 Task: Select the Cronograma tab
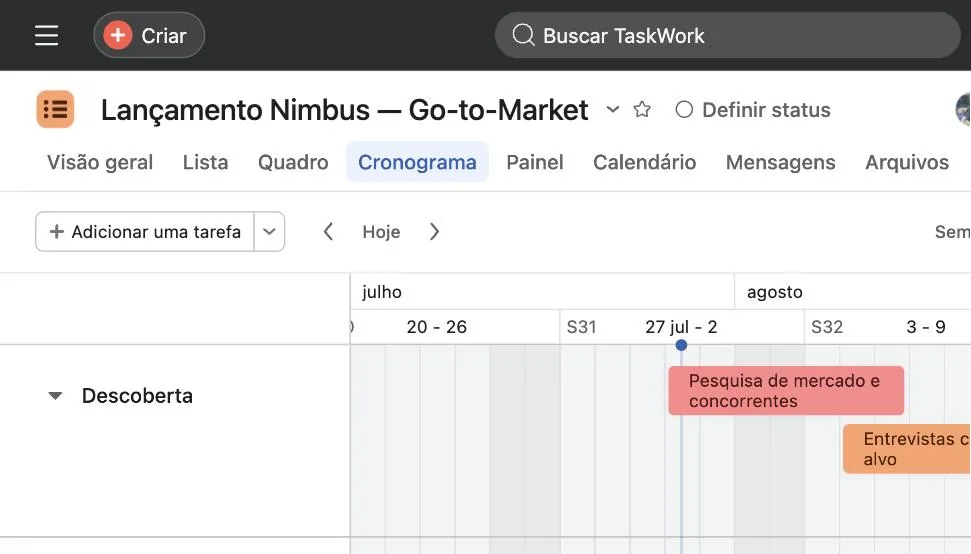click(x=417, y=162)
